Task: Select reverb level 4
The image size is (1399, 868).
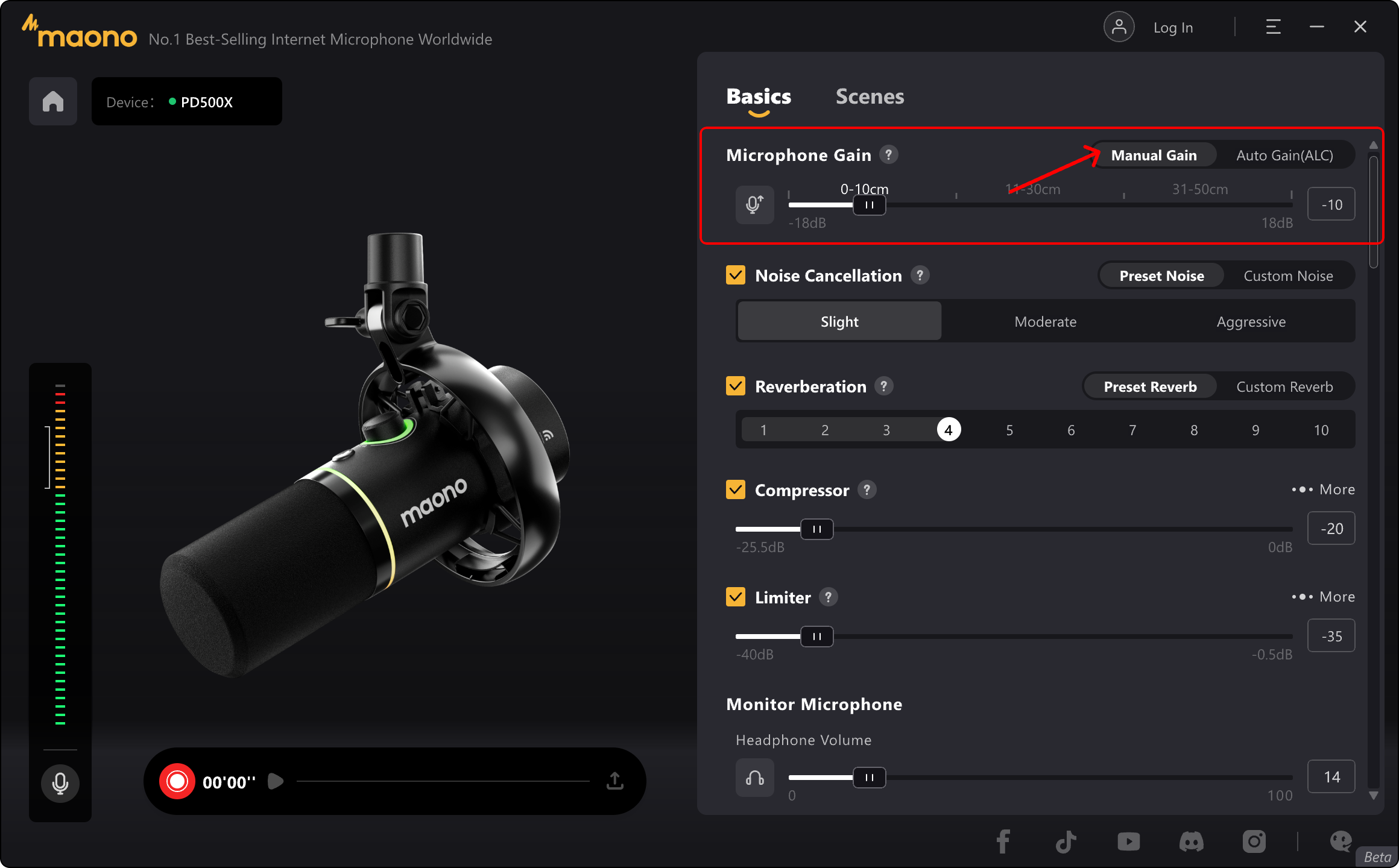Action: tap(949, 430)
